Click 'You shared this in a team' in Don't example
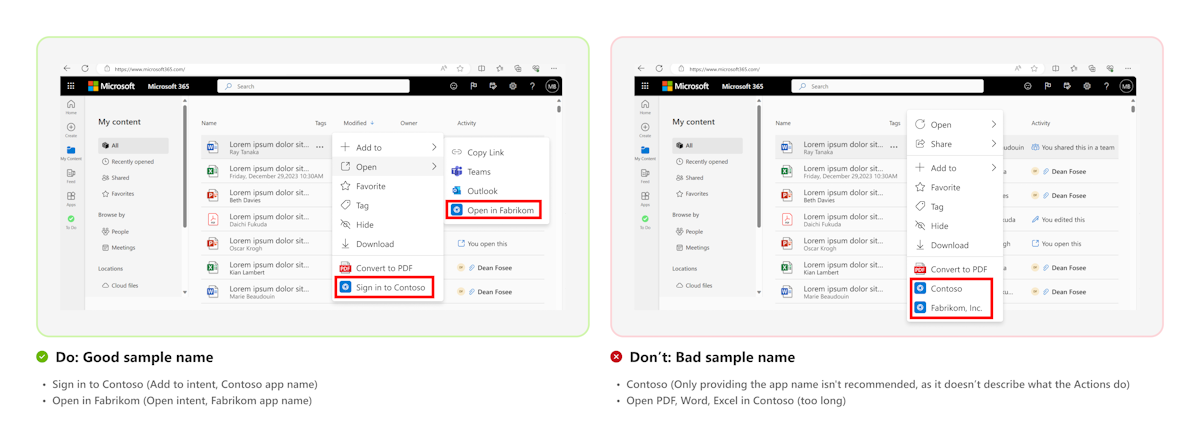The height and width of the screenshot is (444, 1200). (1072, 147)
